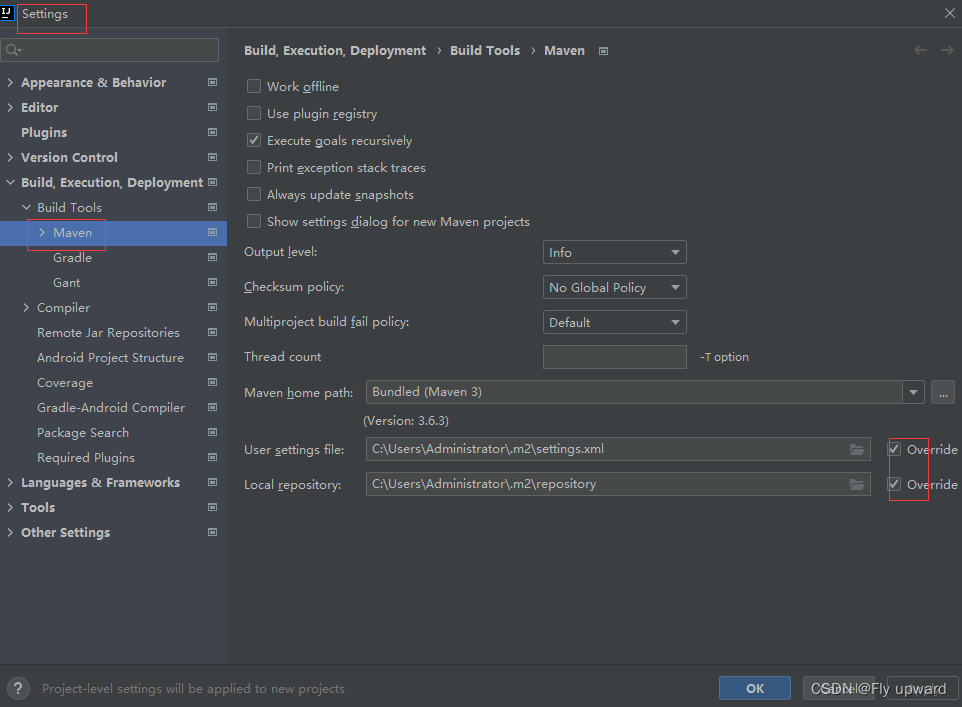
Task: Open Android Project Structure settings
Action: point(110,358)
